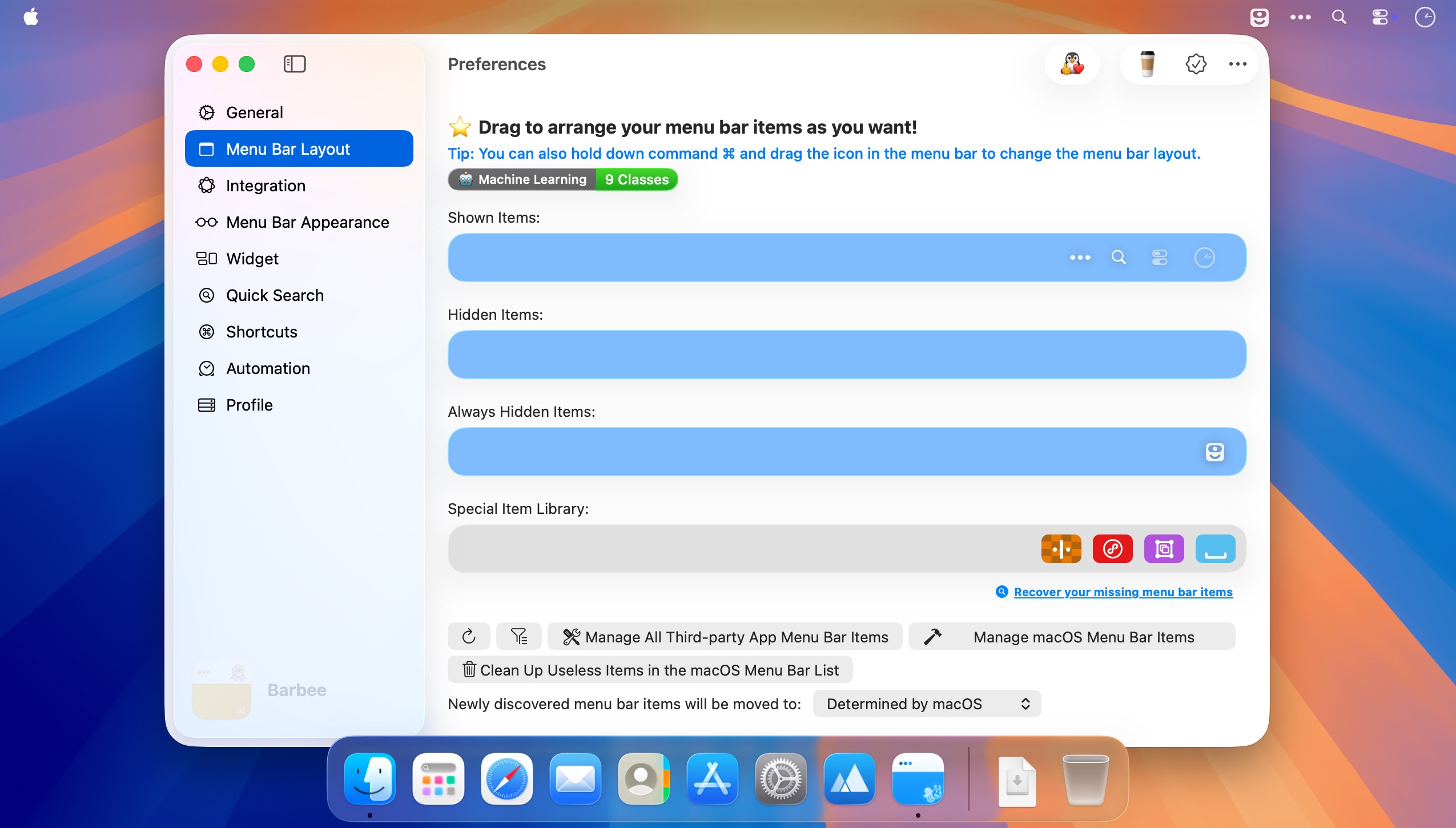Click the clock icon in menu bar
1456x828 pixels.
click(x=1425, y=17)
